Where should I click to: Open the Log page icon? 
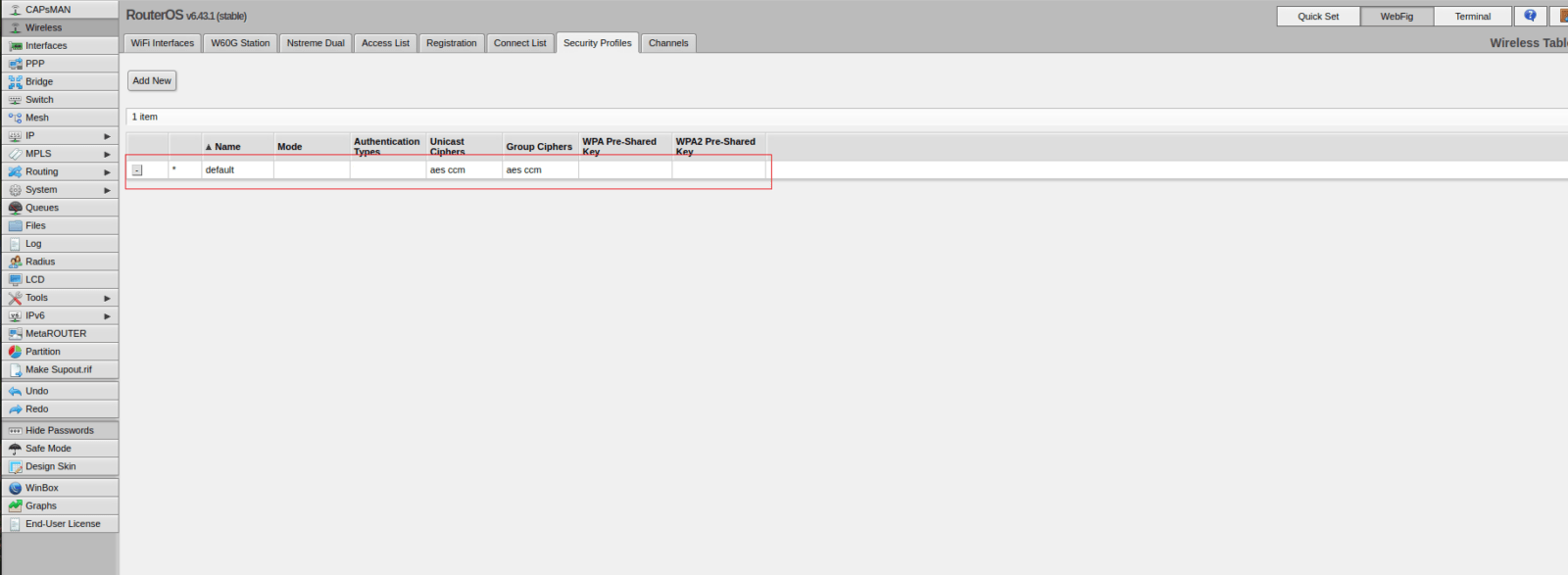[x=15, y=244]
